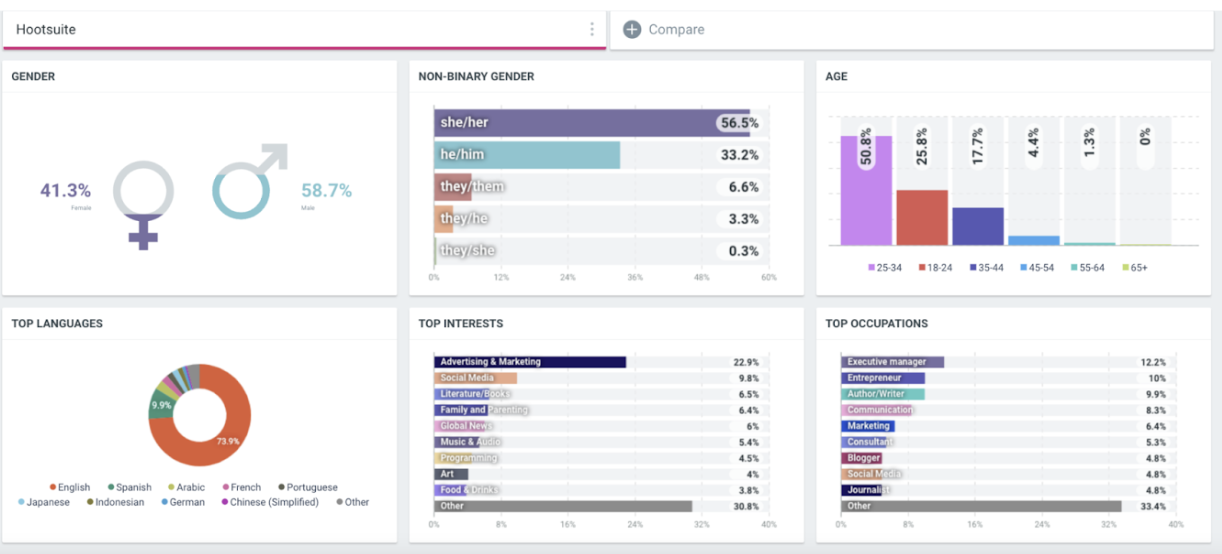Click the she/her pronoun bar

(592, 123)
